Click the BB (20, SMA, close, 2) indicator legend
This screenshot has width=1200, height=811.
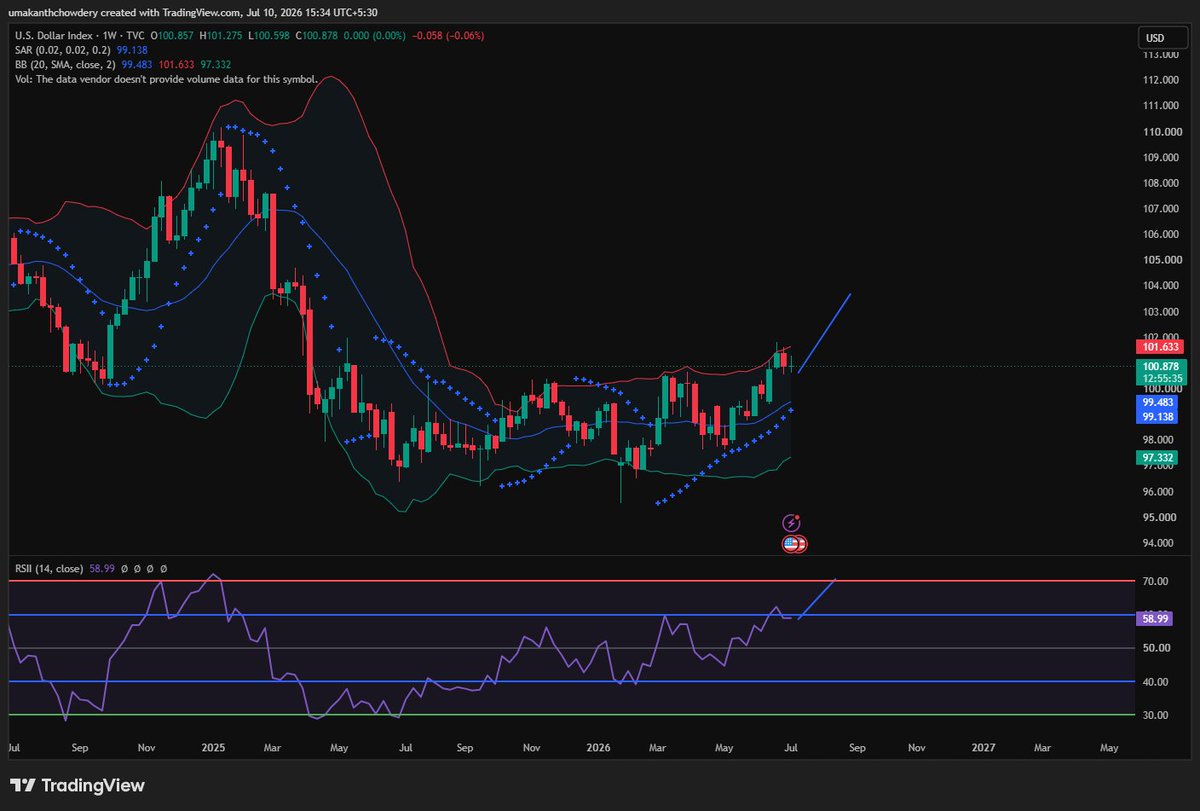coord(66,64)
